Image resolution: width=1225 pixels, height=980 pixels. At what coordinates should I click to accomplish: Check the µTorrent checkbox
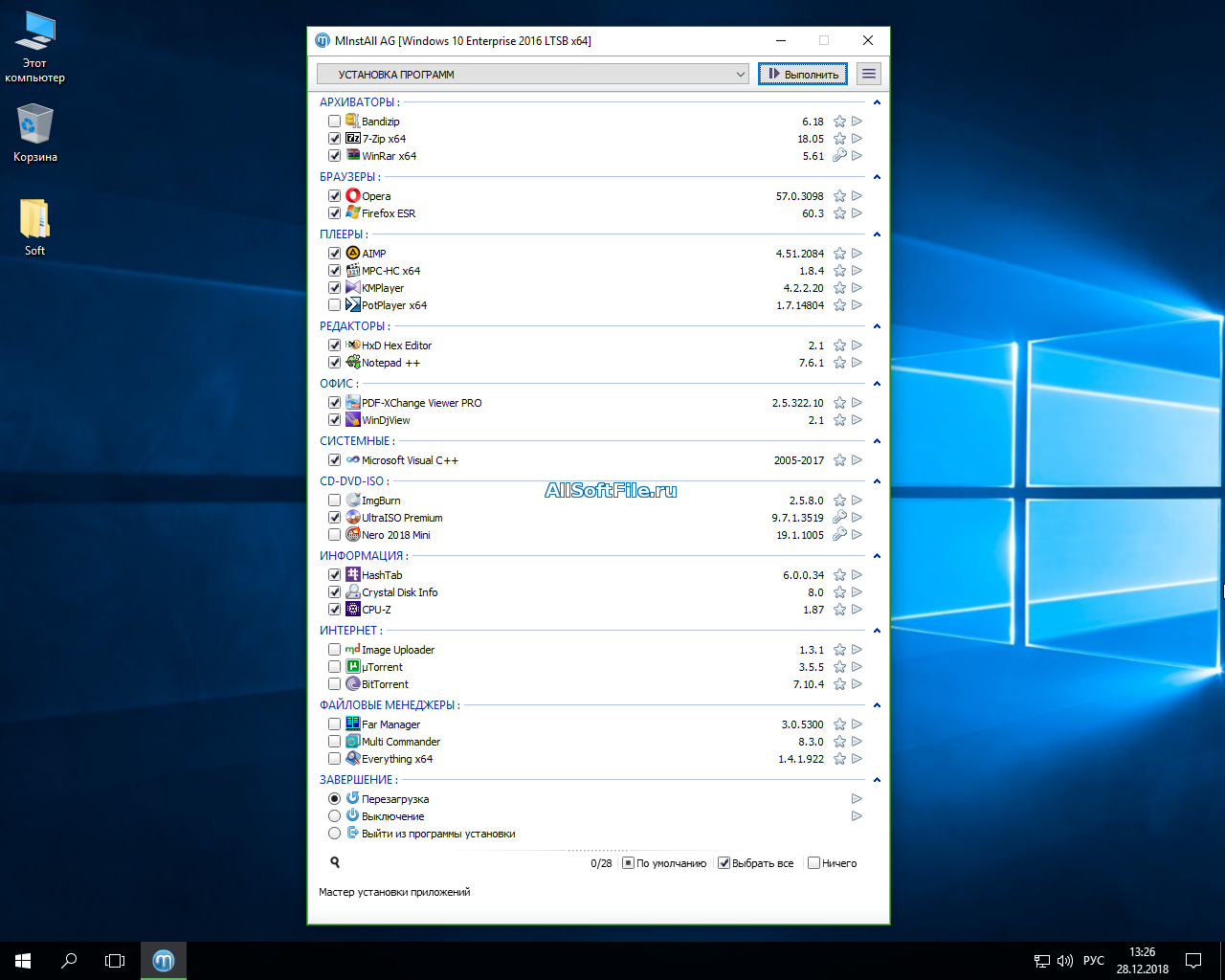[334, 667]
